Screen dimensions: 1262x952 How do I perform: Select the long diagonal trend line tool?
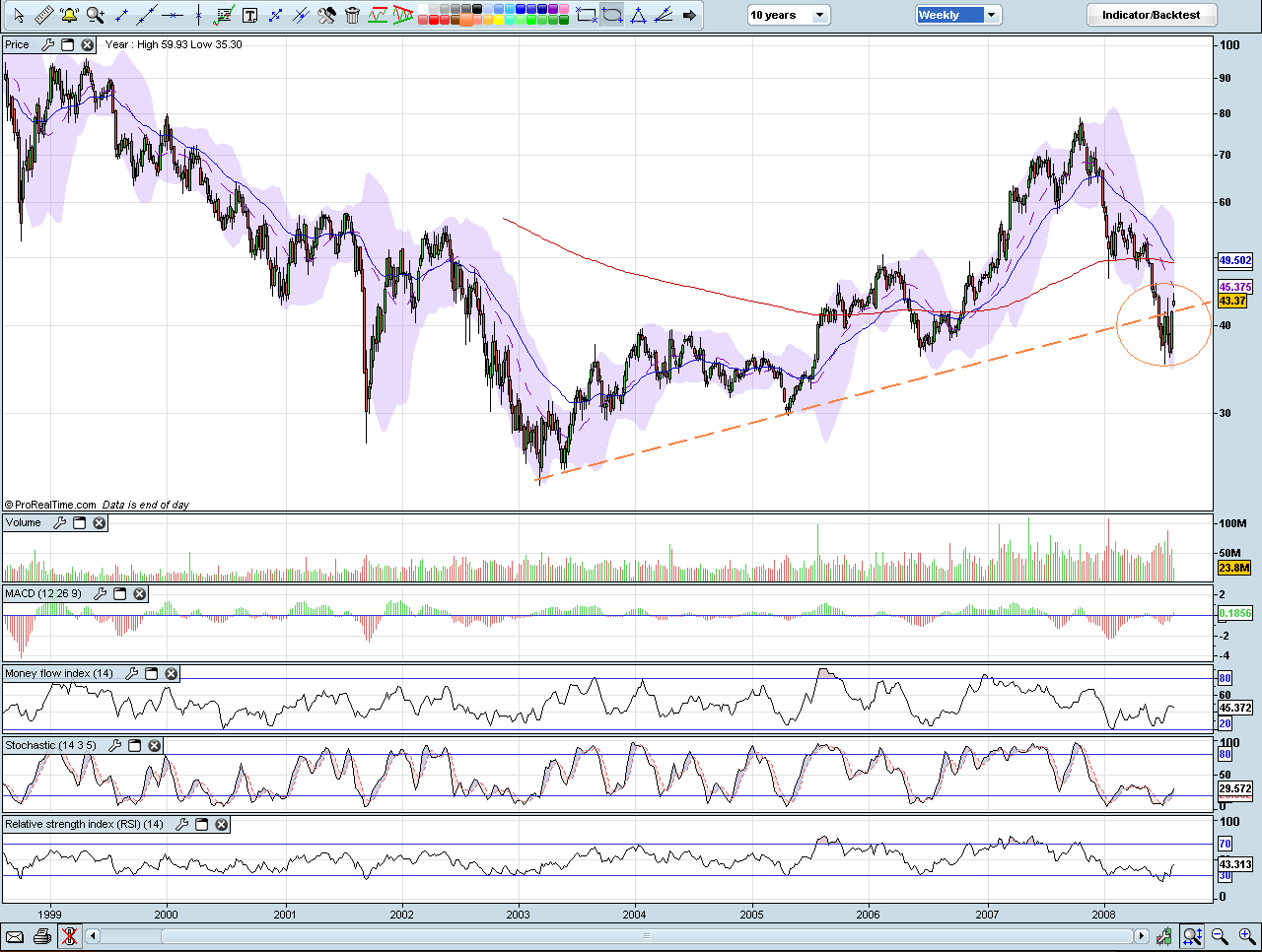(x=147, y=15)
